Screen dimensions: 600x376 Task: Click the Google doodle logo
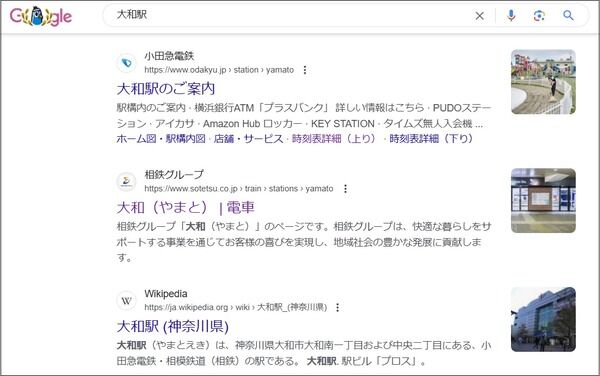point(41,16)
